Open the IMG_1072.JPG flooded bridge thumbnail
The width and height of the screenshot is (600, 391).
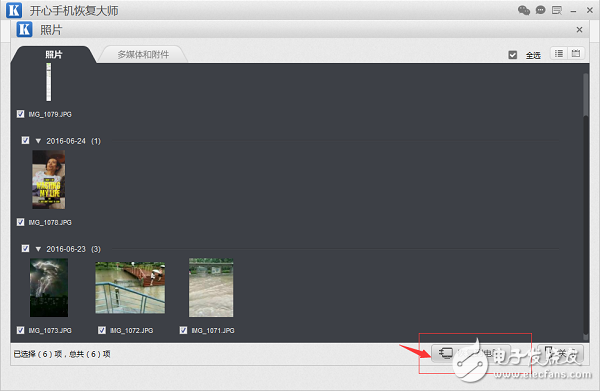click(130, 288)
